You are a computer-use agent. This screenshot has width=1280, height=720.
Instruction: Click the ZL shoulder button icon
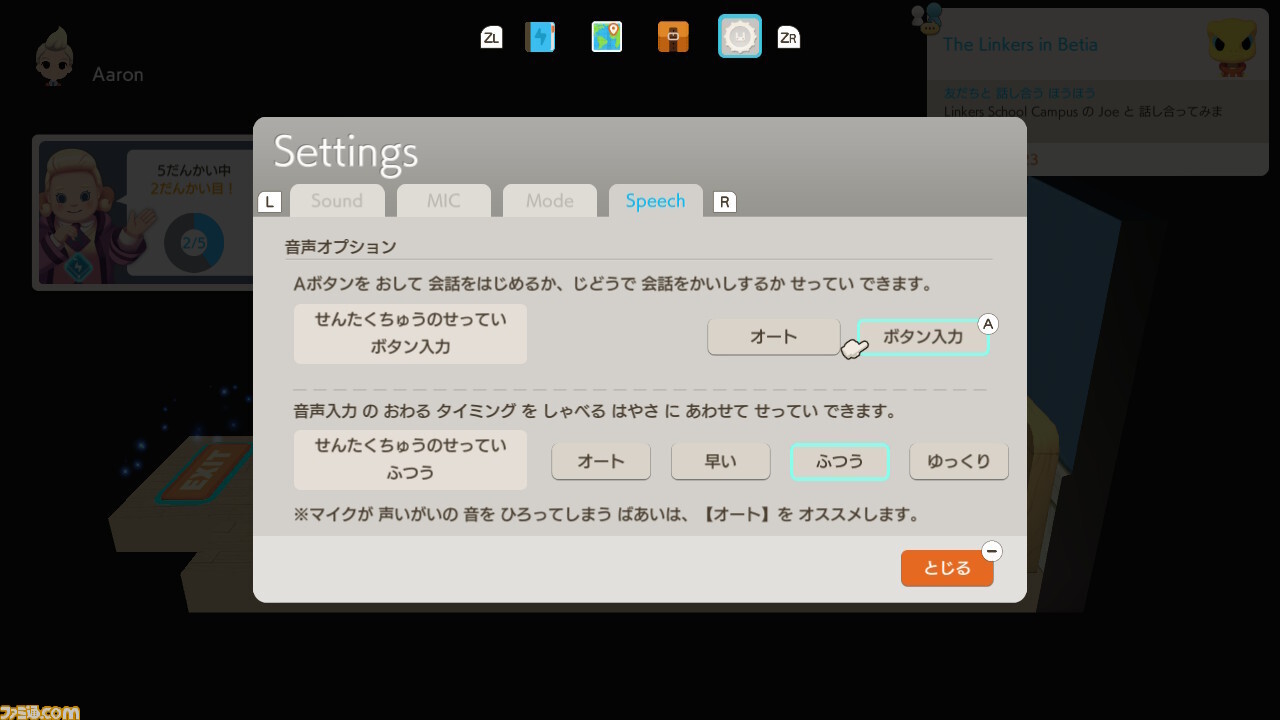point(491,38)
